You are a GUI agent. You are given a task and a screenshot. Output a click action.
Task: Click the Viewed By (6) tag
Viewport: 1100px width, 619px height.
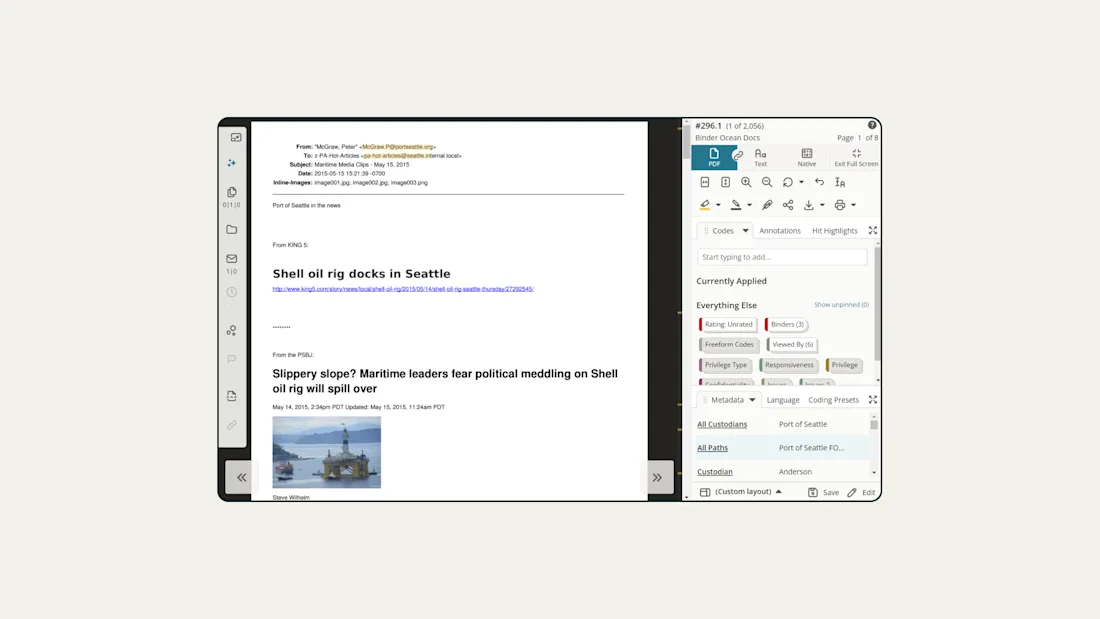[x=792, y=345]
